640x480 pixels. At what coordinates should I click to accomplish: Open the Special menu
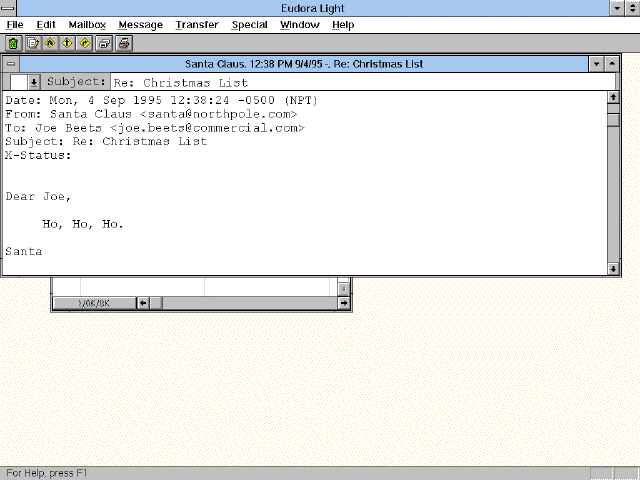(249, 25)
